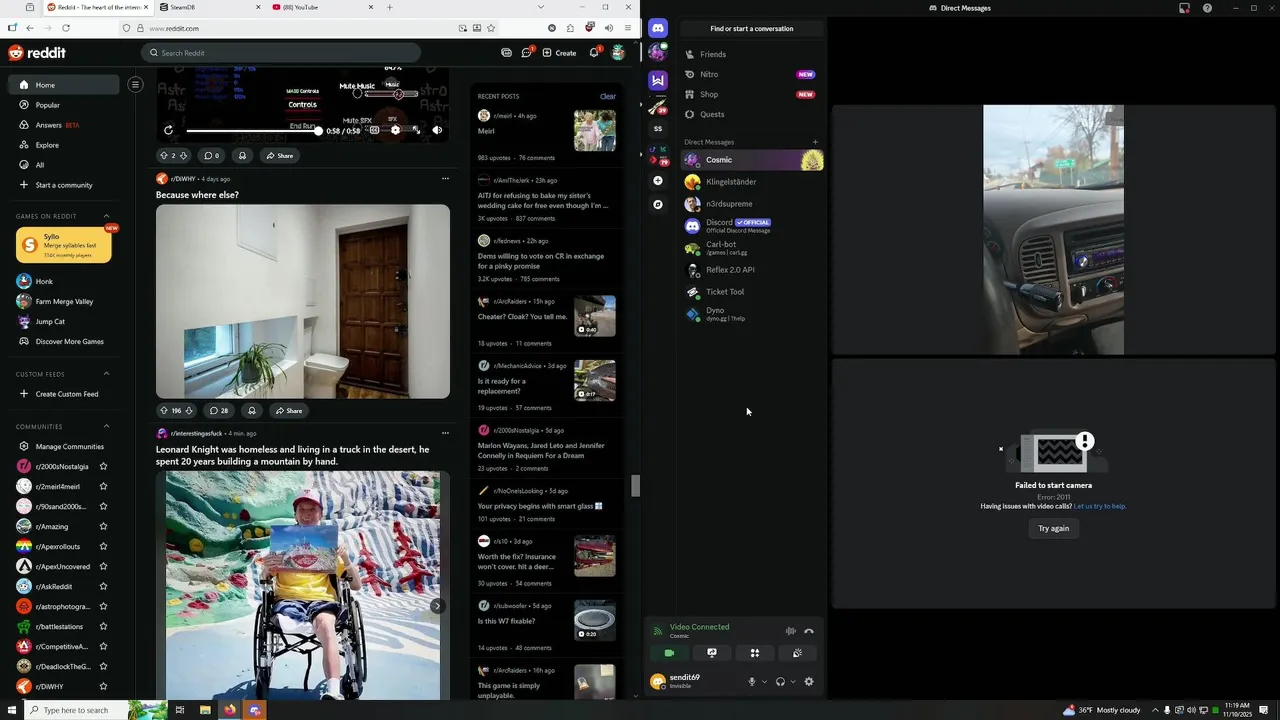Open Let us try to help link
Screen dimensions: 1280x720
click(1100, 506)
